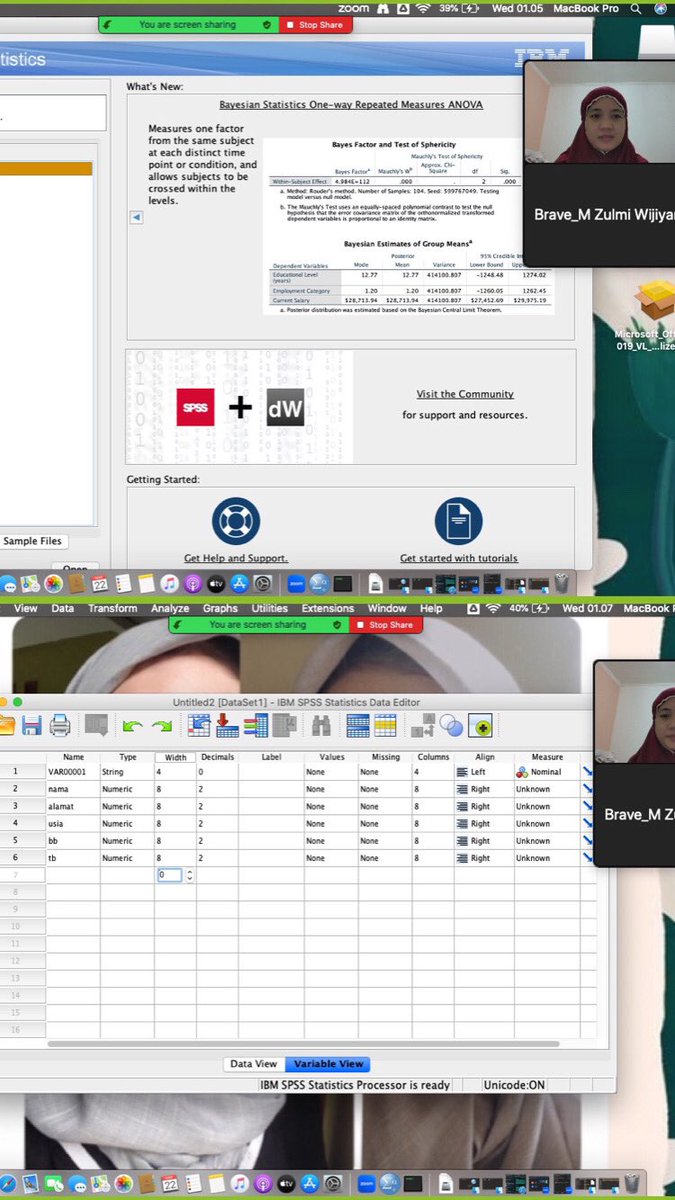Open the Extensions menu

328,608
